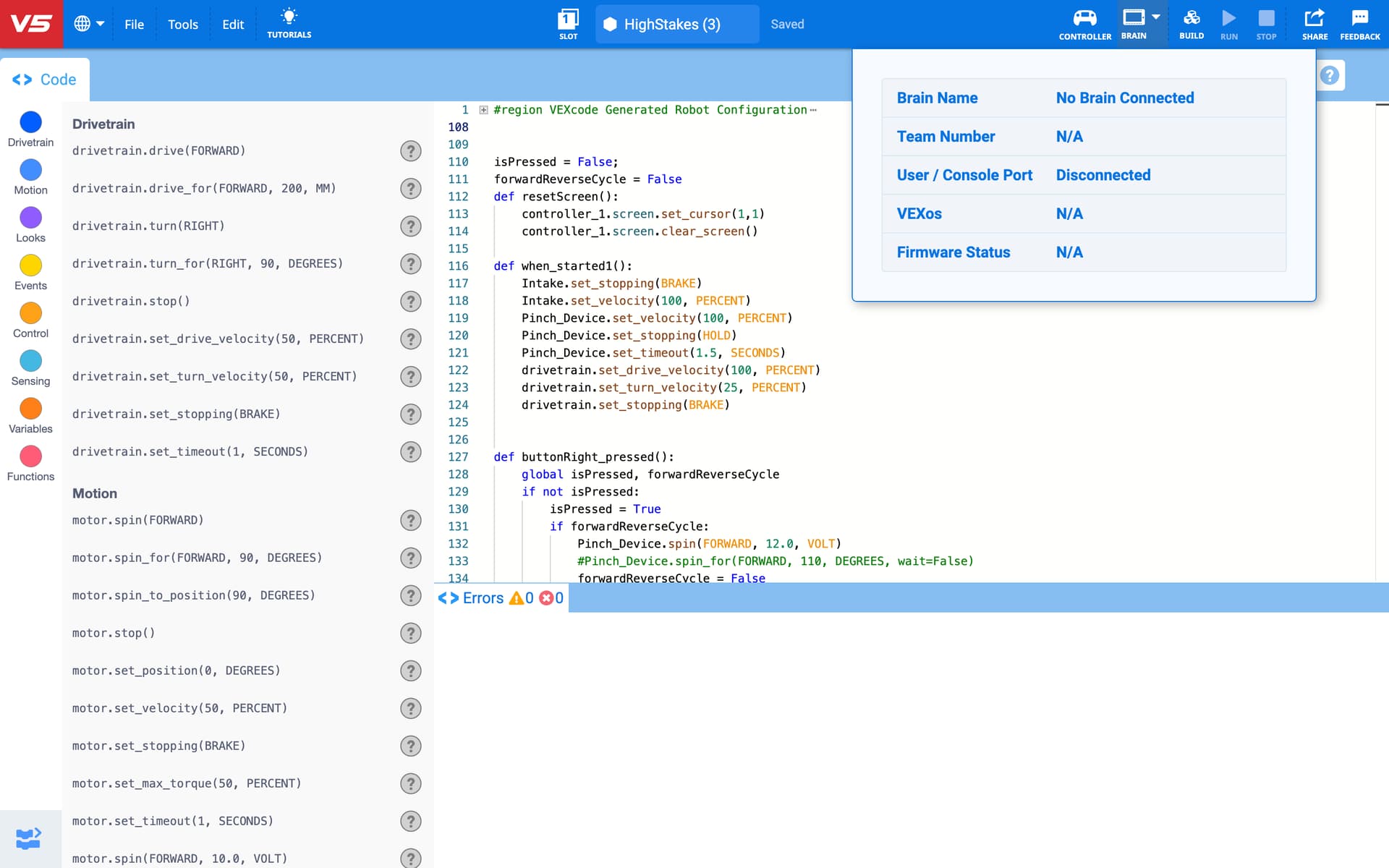
Task: Jump to Motion category circle
Action: coord(30,170)
